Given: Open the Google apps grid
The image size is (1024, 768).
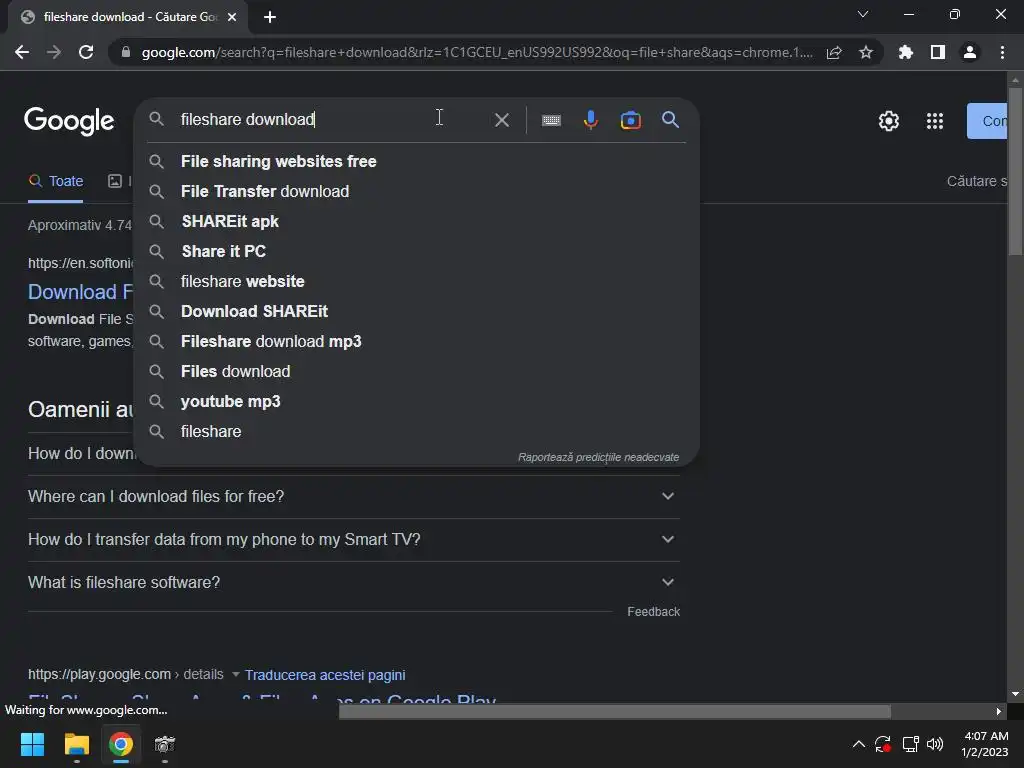Looking at the screenshot, I should (935, 121).
